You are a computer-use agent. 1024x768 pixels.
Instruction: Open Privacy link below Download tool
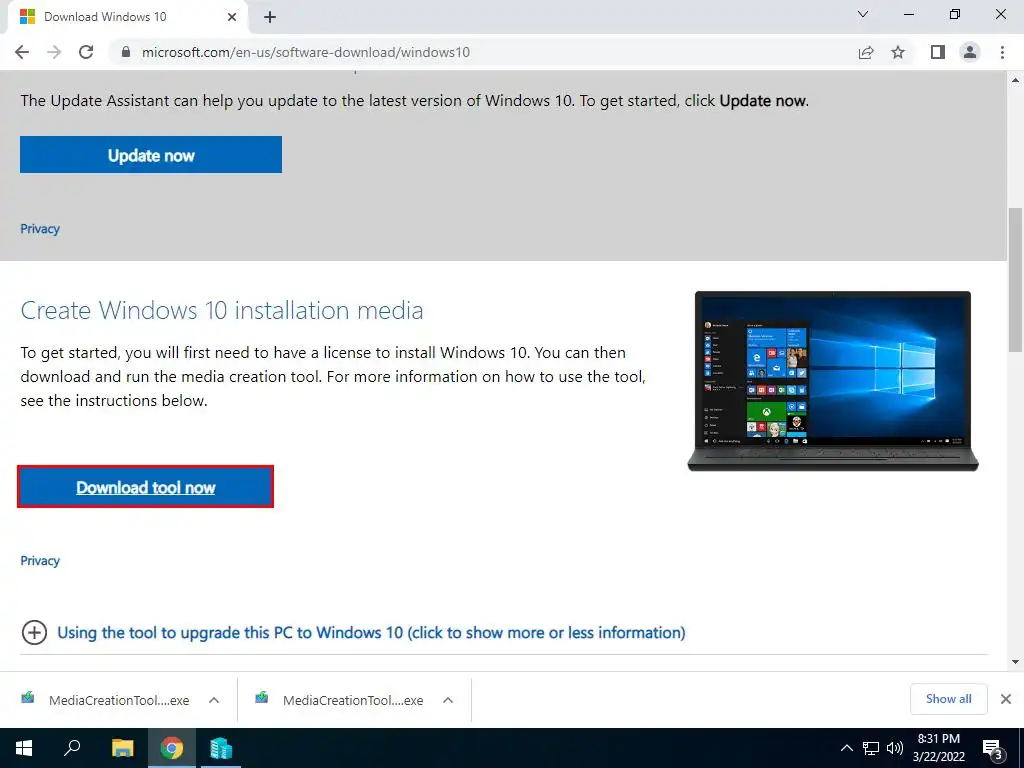pos(40,560)
